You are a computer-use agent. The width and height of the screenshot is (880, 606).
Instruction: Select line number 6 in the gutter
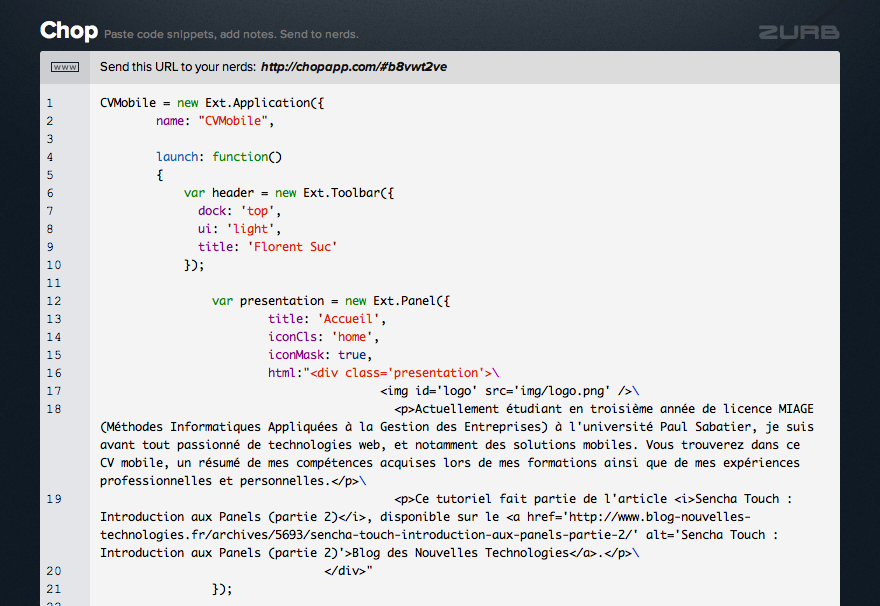pos(49,193)
